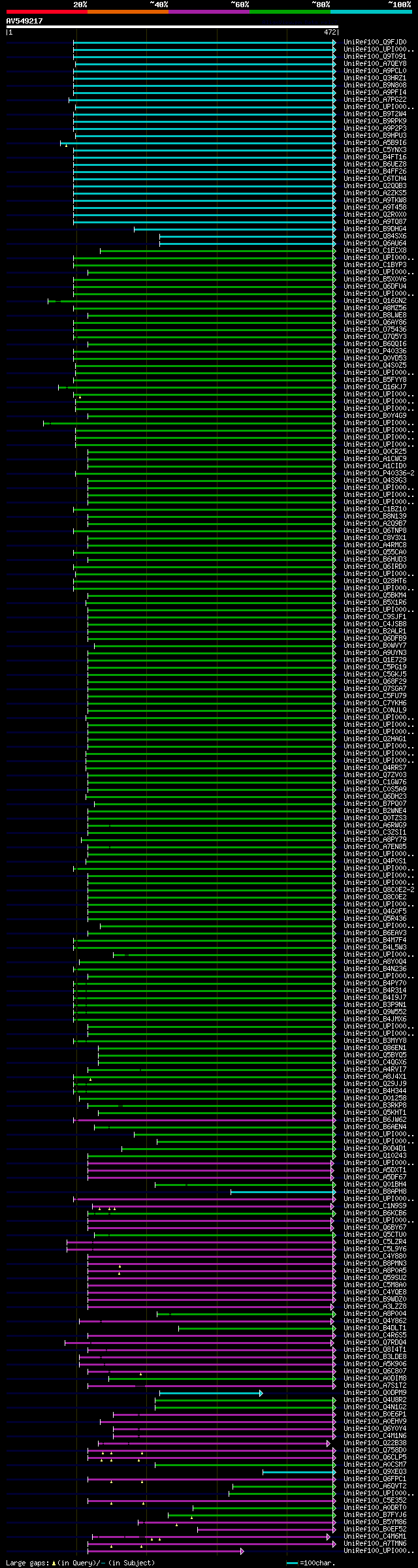418x1568 pixels.
Task: Open hit UniRef100_A9PCL0
Action: click(375, 71)
